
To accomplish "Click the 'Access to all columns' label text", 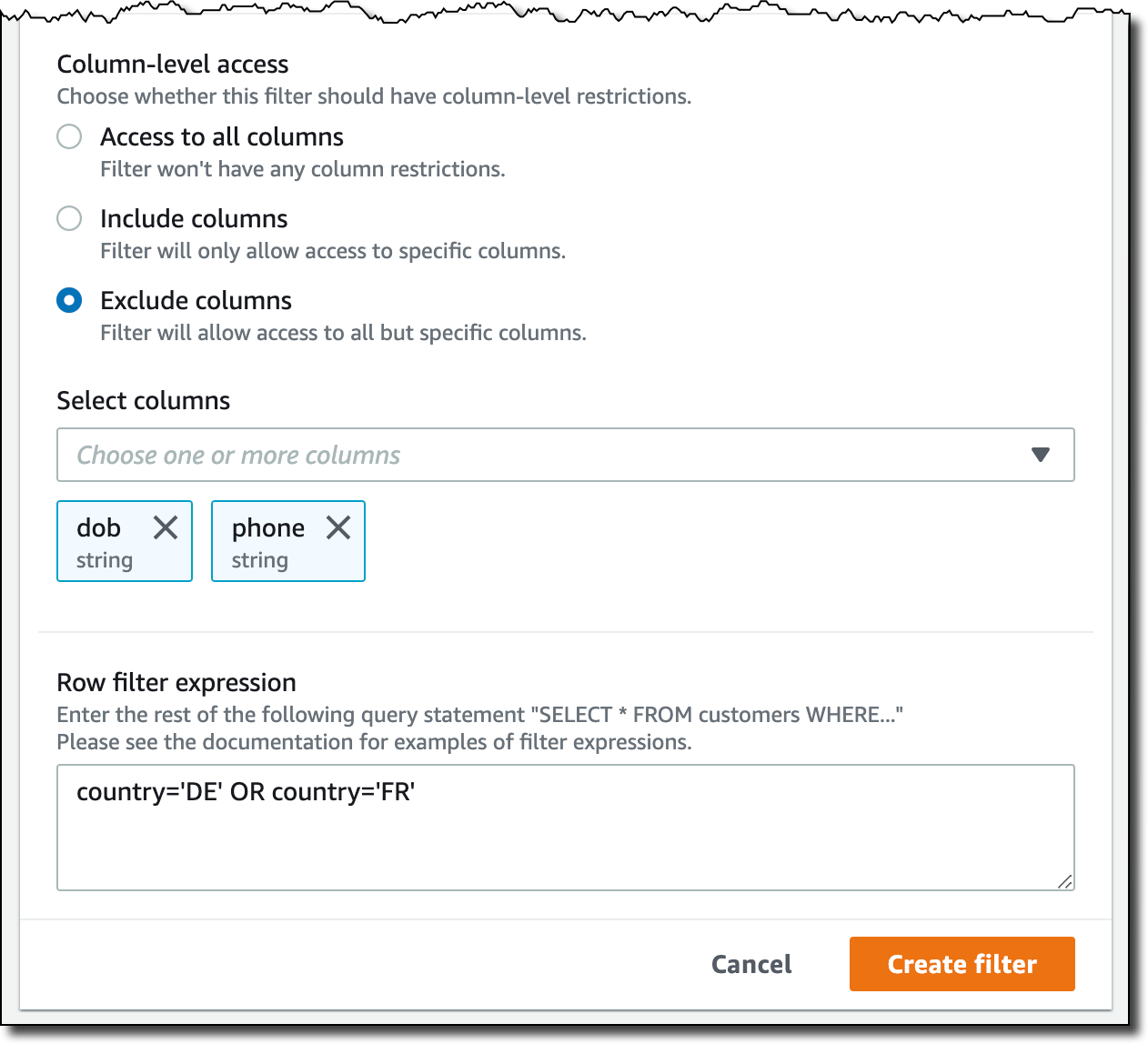I will coord(222,136).
